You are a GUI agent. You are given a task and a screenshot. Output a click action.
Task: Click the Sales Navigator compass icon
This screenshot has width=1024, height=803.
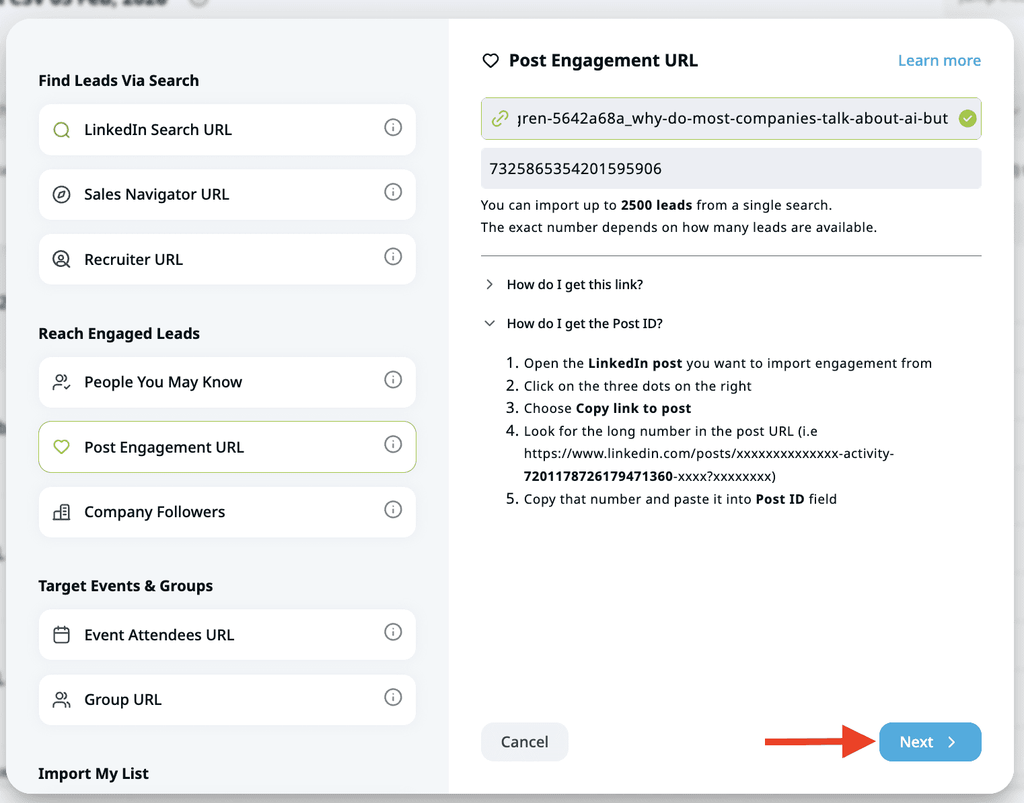pos(61,195)
